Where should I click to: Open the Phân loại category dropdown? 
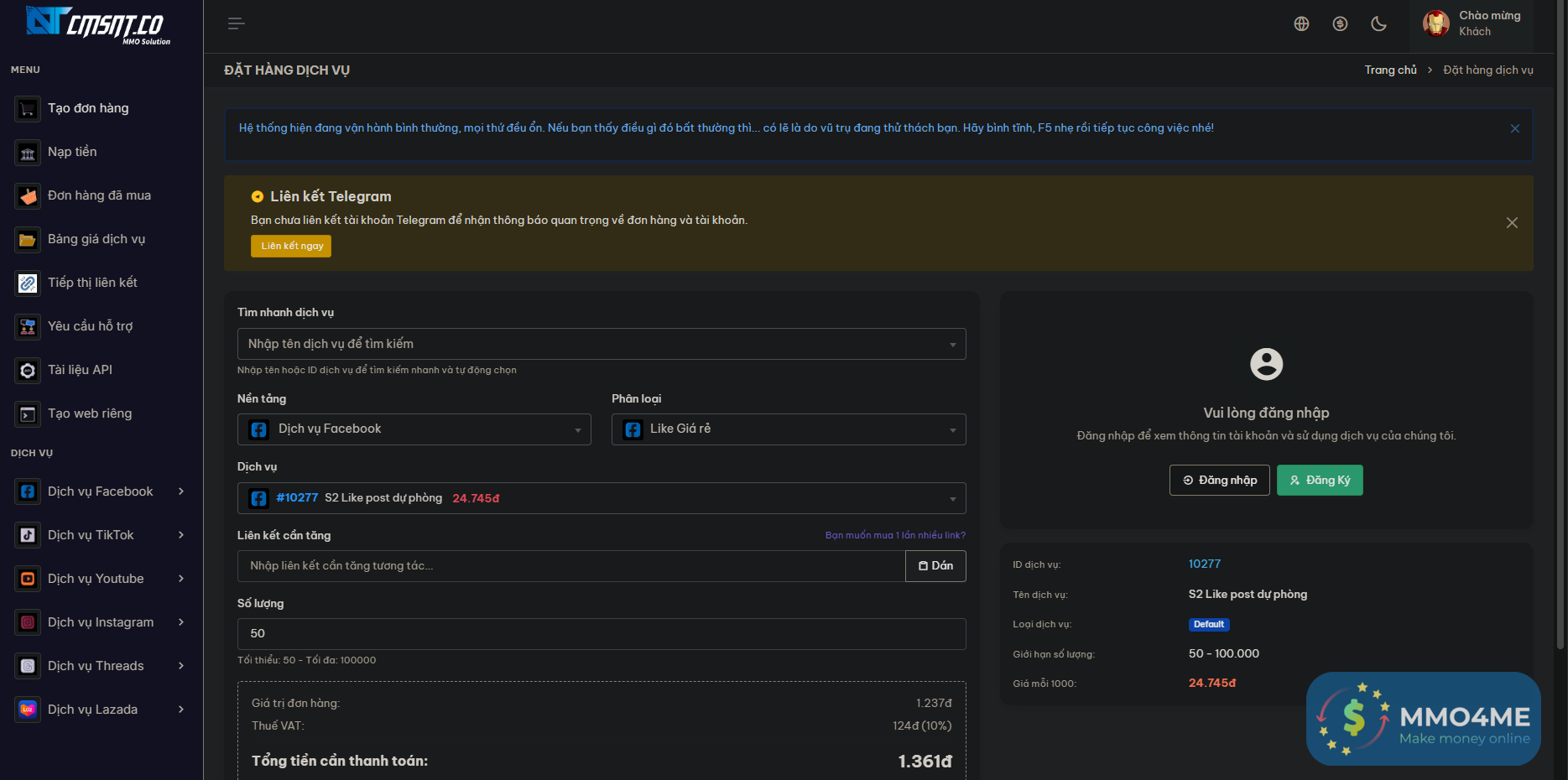pos(789,429)
